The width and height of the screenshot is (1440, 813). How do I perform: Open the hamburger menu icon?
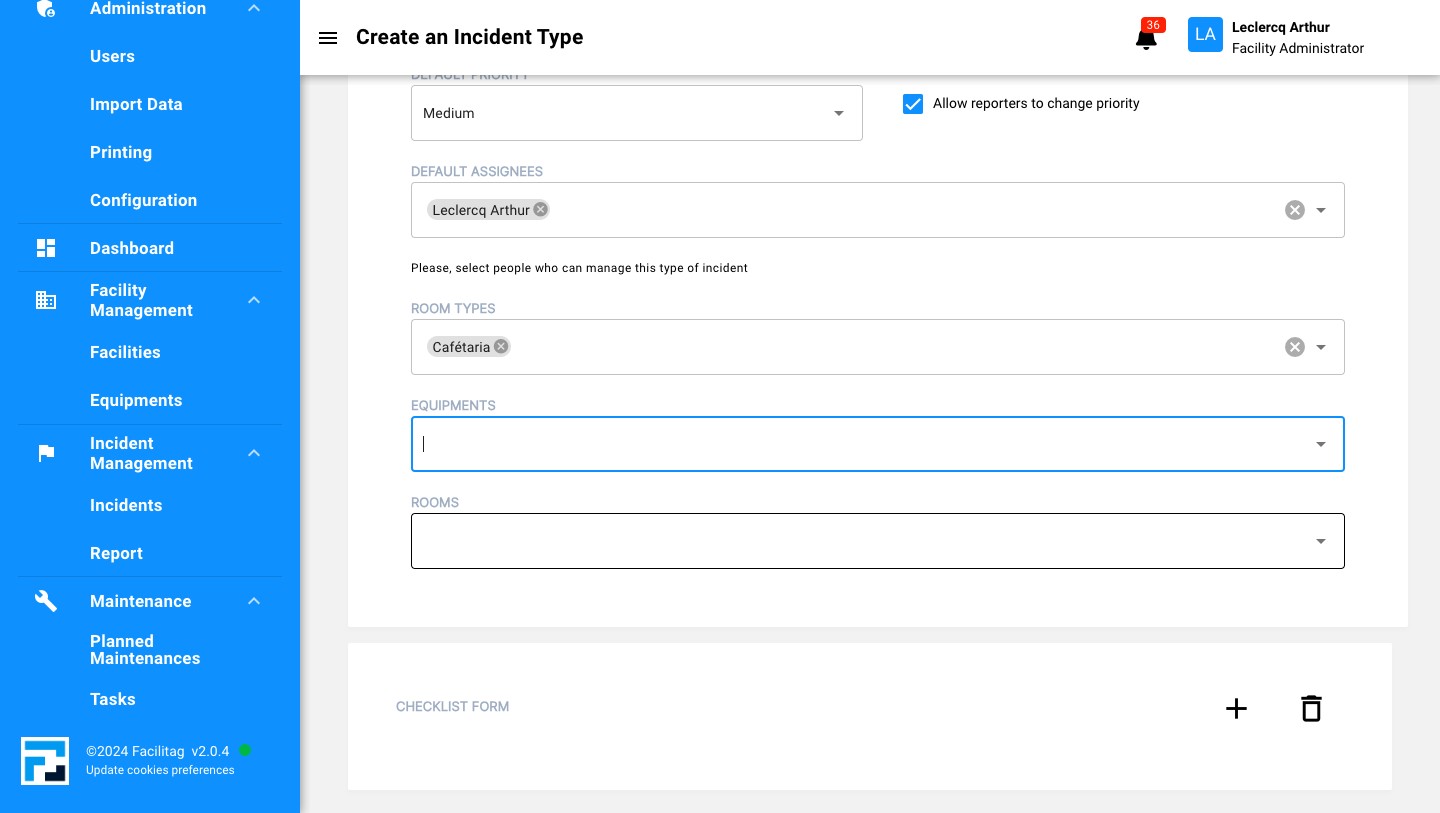tap(328, 38)
